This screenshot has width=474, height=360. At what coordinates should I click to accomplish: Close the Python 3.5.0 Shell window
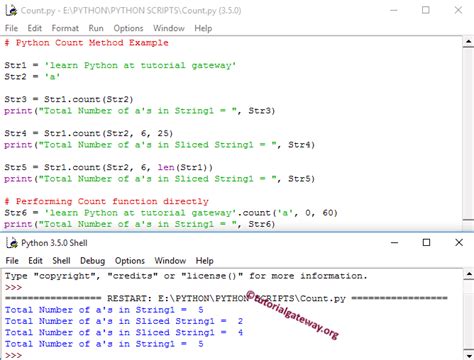pos(459,243)
